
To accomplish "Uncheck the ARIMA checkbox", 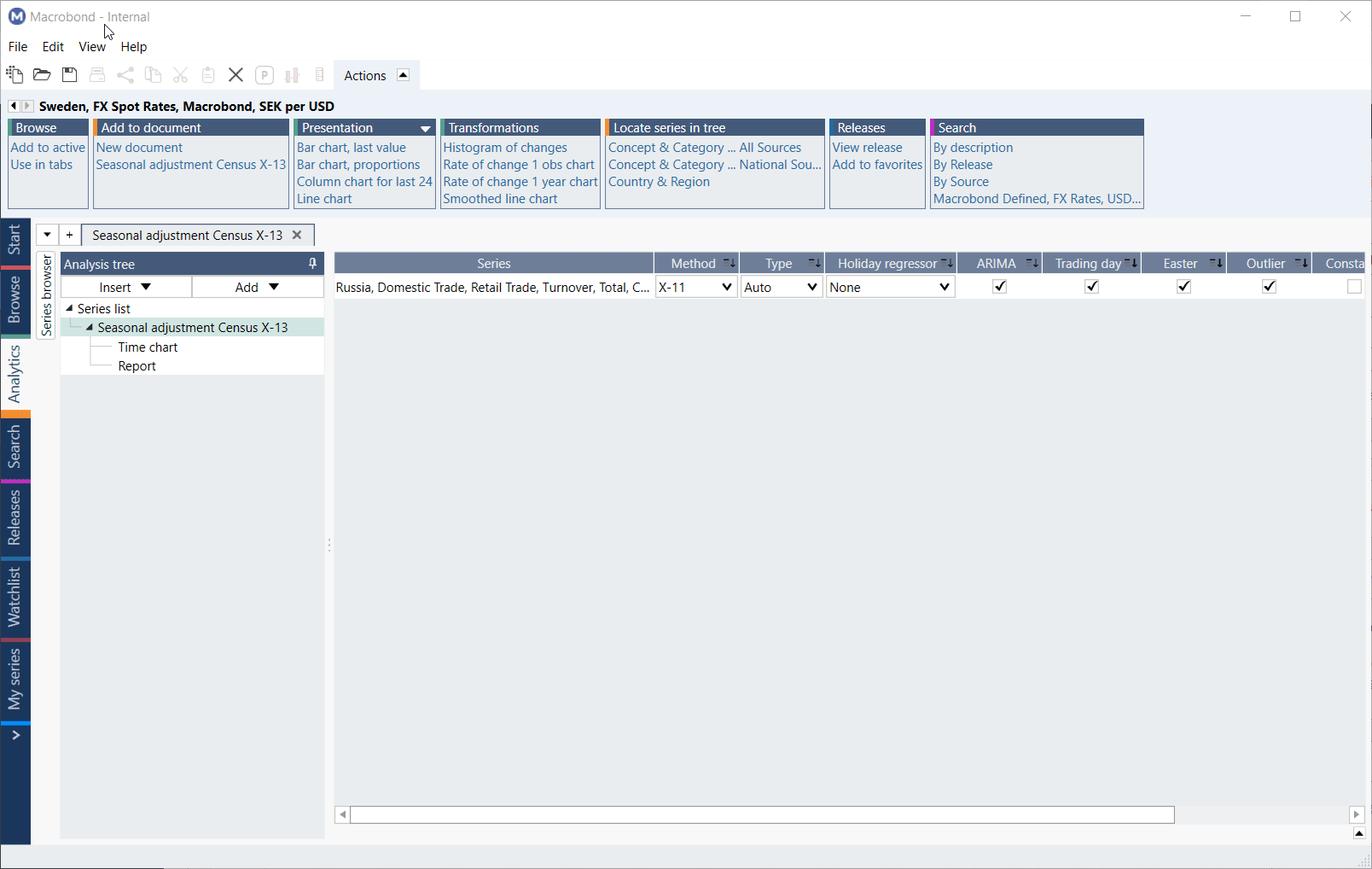I will (x=1000, y=287).
